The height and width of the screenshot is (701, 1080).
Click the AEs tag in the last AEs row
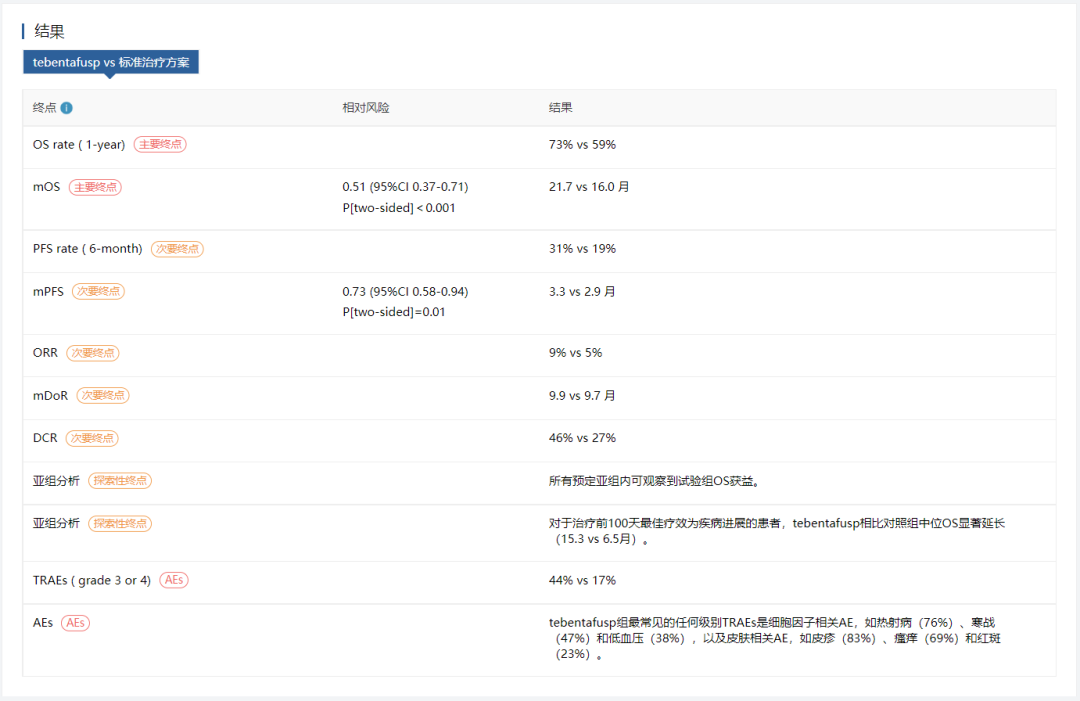point(76,622)
